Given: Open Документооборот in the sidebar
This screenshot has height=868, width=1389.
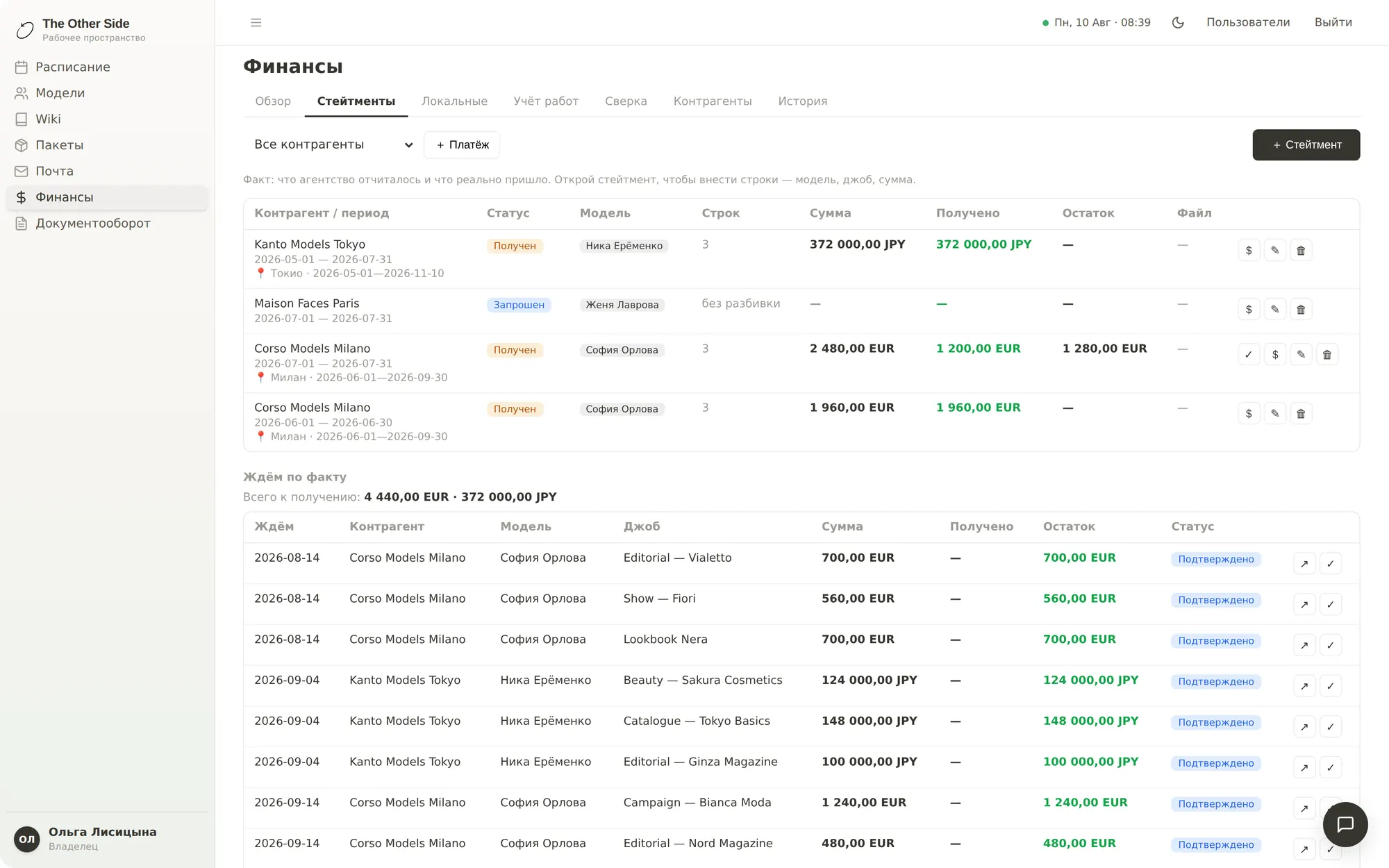Looking at the screenshot, I should [107, 224].
